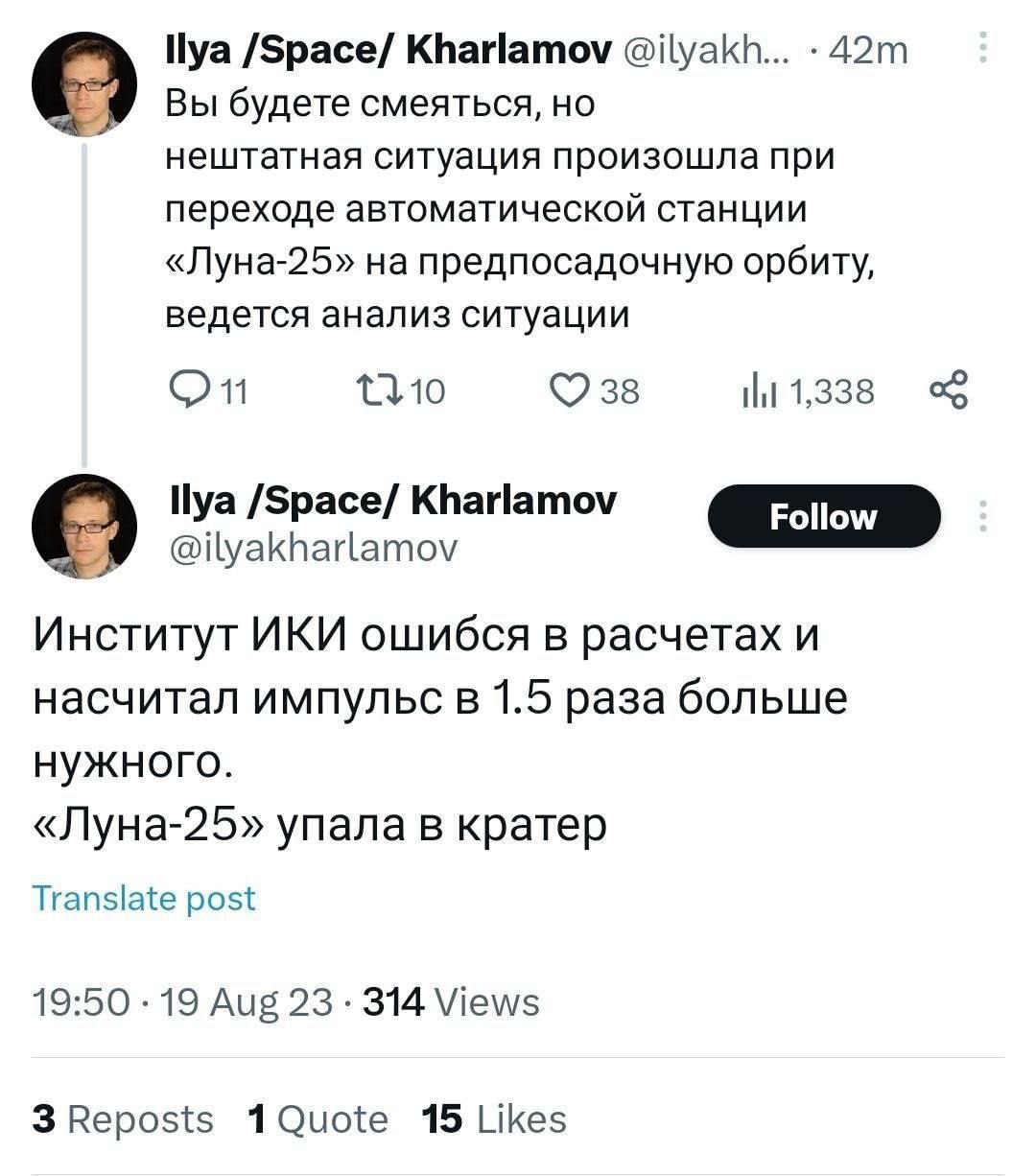Click the @ilyakharlamov handle
The image size is (1036, 1176).
(x=312, y=548)
